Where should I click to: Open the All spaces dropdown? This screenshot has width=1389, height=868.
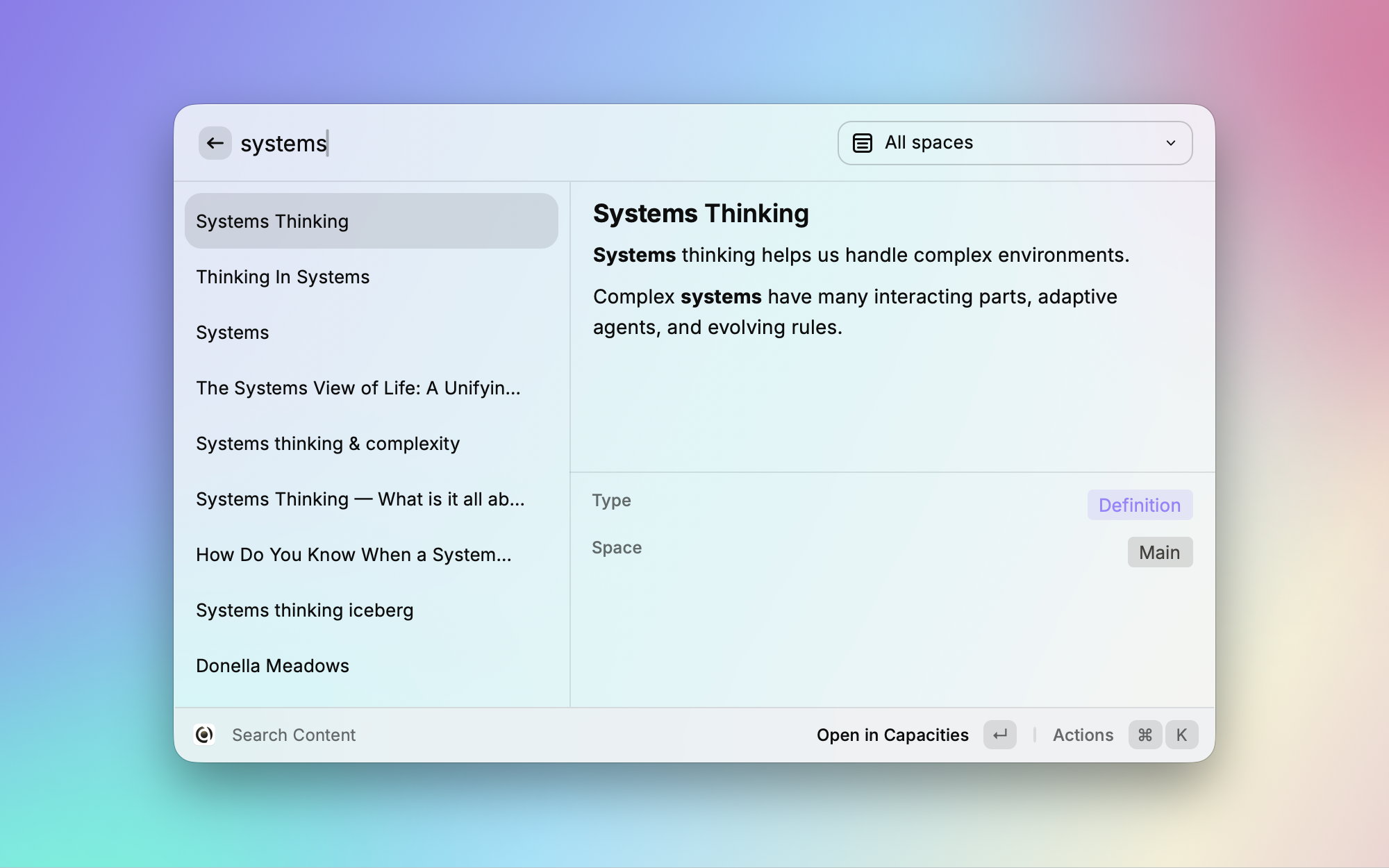pos(1014,143)
